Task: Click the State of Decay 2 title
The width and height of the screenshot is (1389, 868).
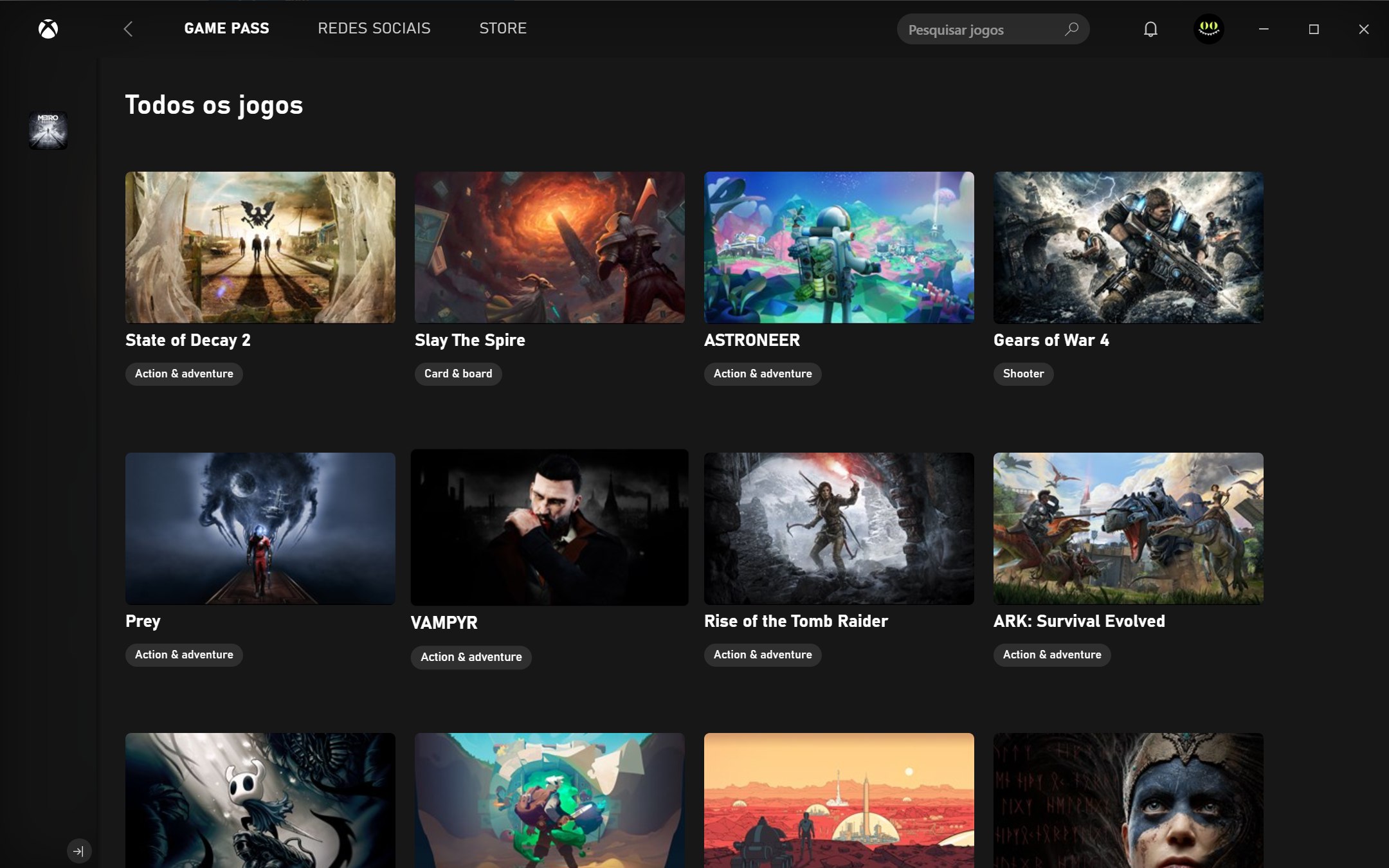Action: (x=188, y=340)
